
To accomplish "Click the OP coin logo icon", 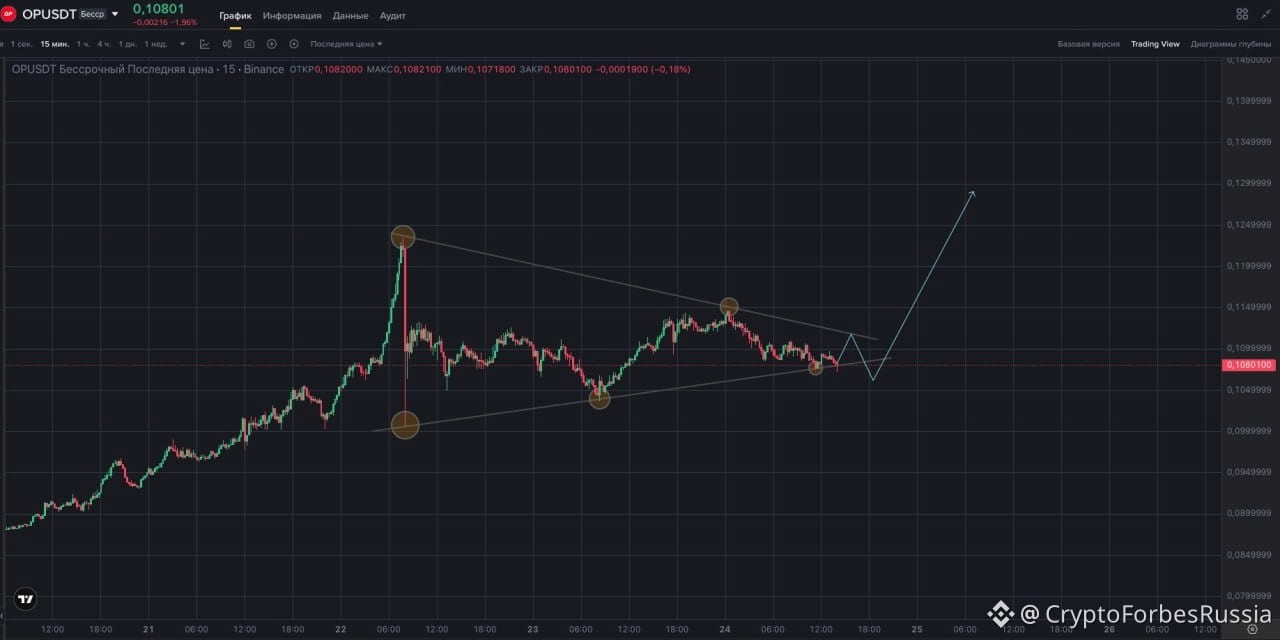I will pos(8,14).
